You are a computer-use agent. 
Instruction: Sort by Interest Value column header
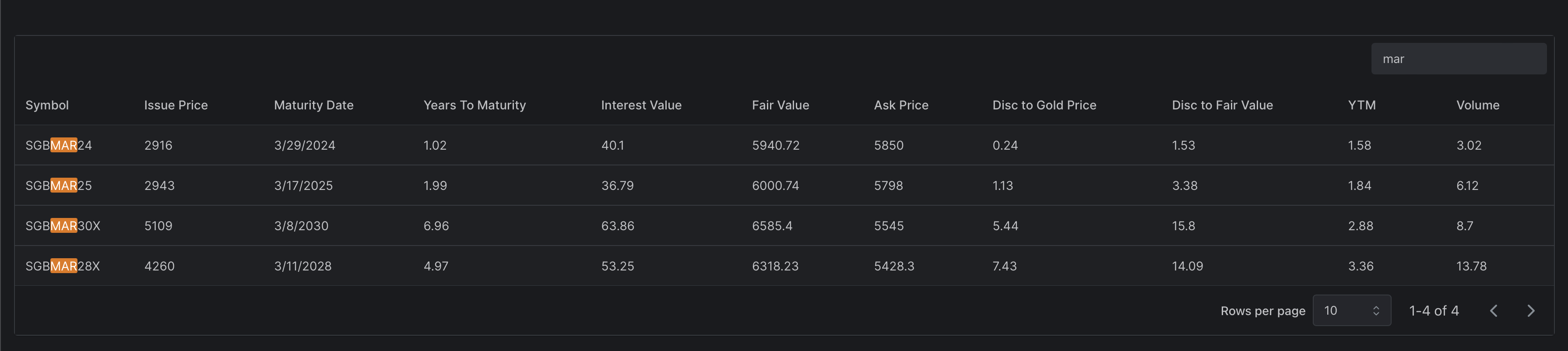click(641, 105)
